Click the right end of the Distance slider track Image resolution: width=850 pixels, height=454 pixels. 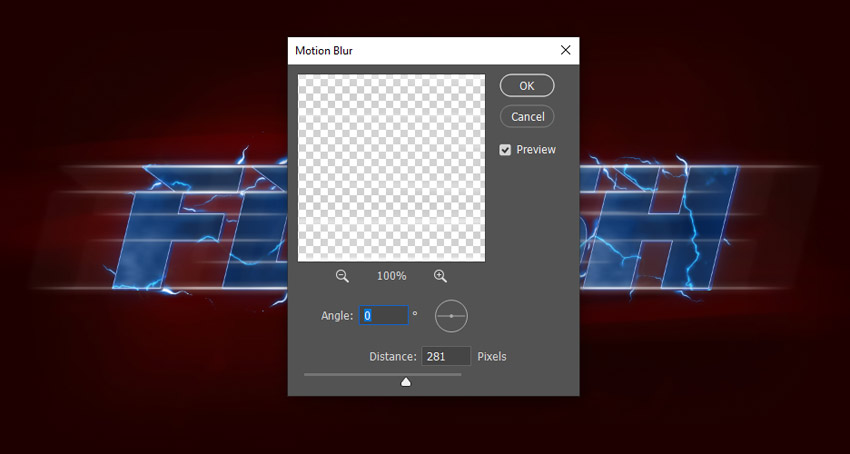point(459,375)
